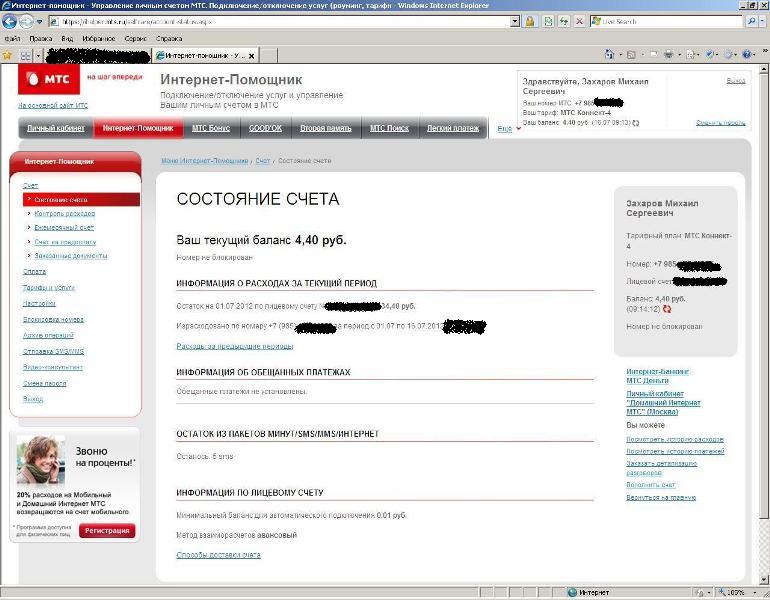
Task: Click the green Refresh page icon
Action: pos(564,22)
